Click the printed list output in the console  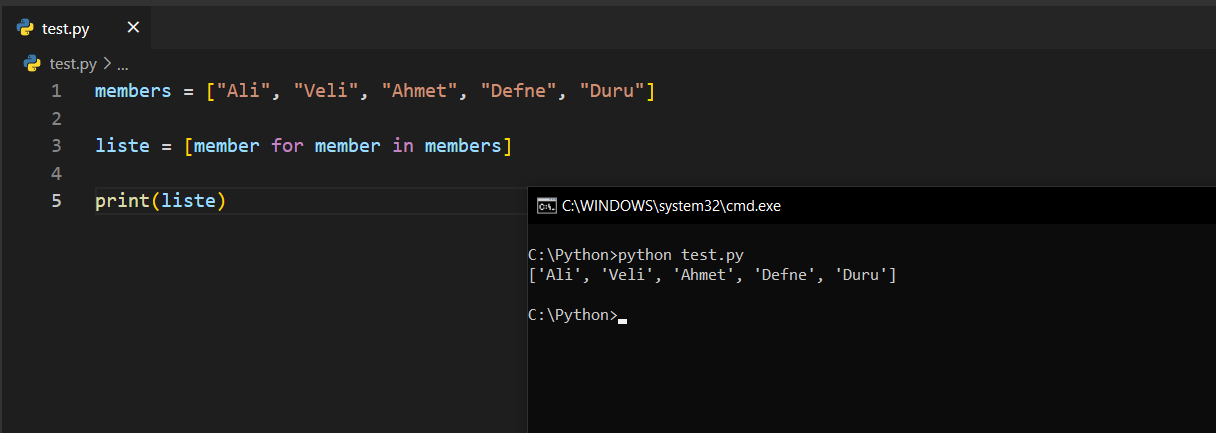coord(712,275)
